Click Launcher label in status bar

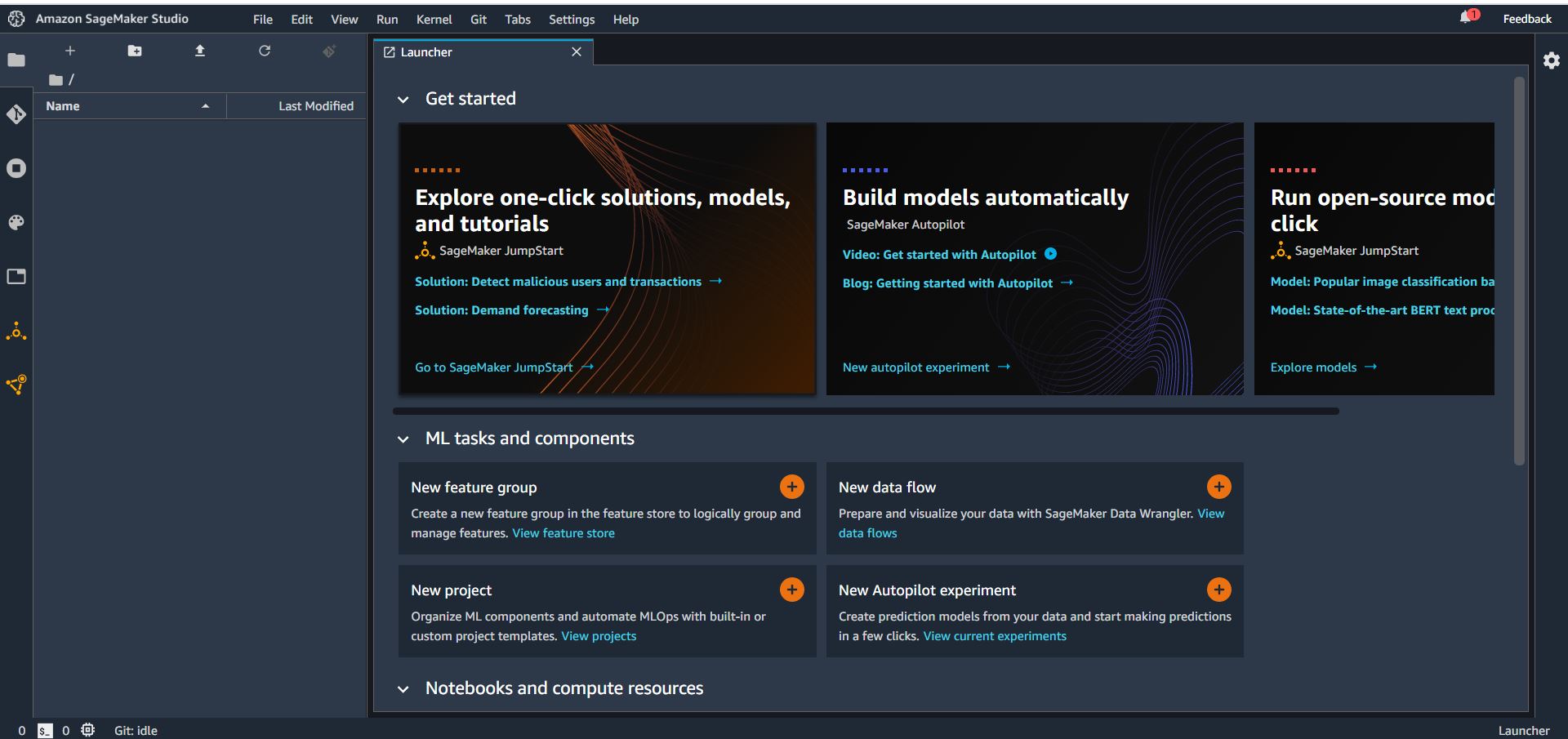(x=1524, y=730)
